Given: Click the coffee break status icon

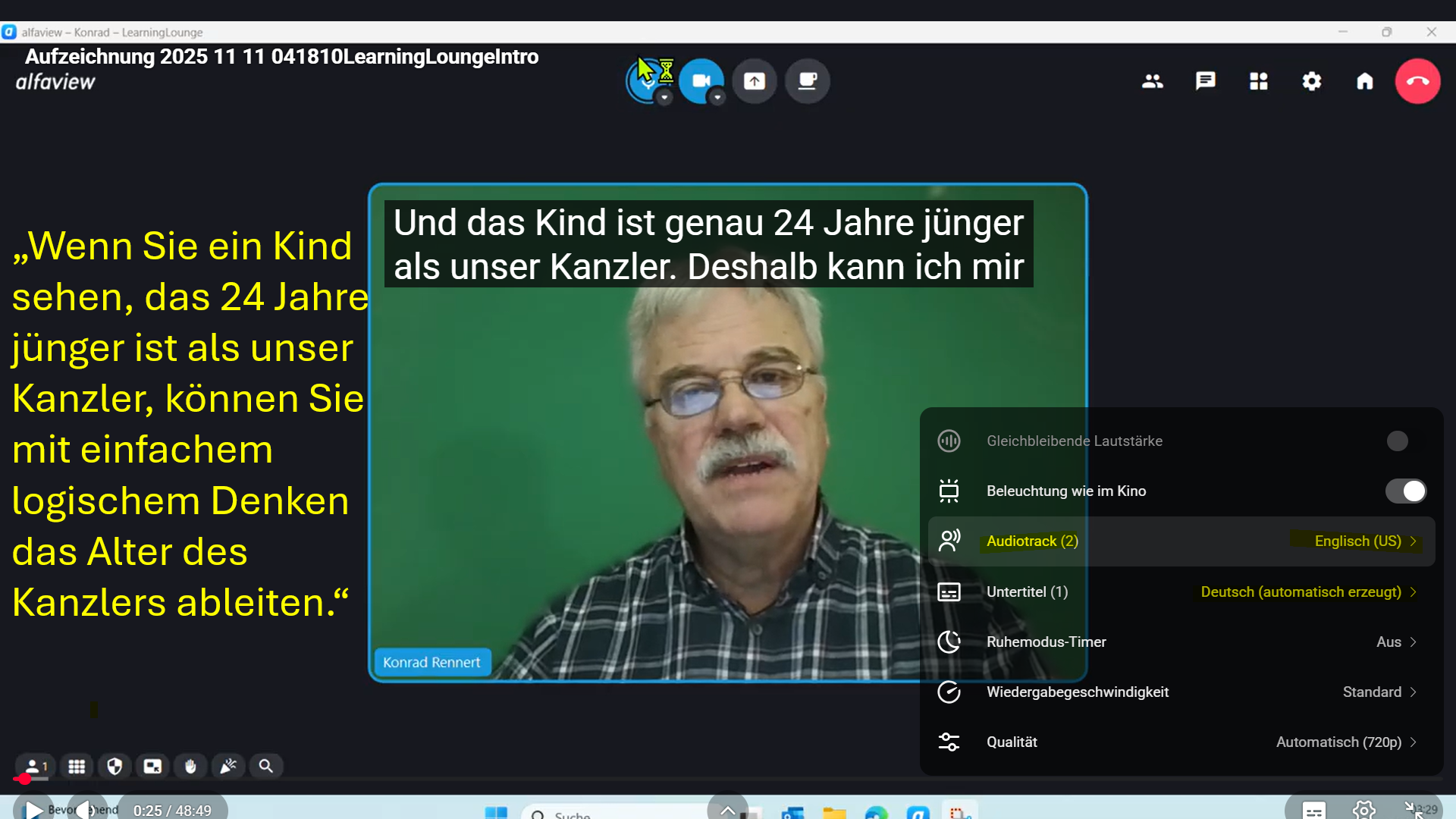Looking at the screenshot, I should click(807, 81).
